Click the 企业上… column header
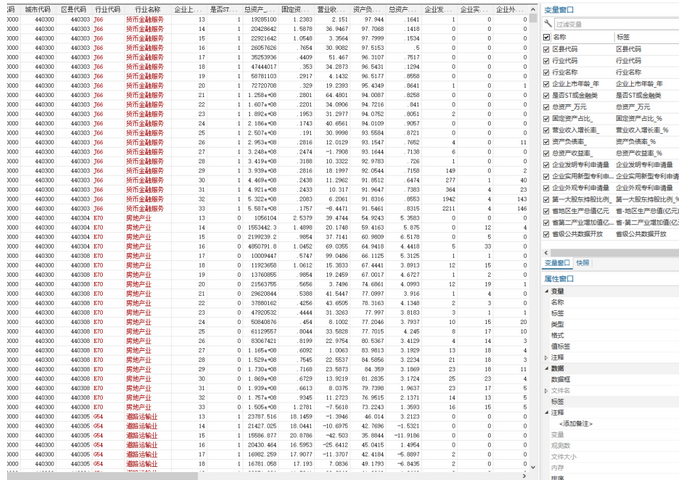Viewport: 692px width, 486px height. pyautogui.click(x=189, y=9)
